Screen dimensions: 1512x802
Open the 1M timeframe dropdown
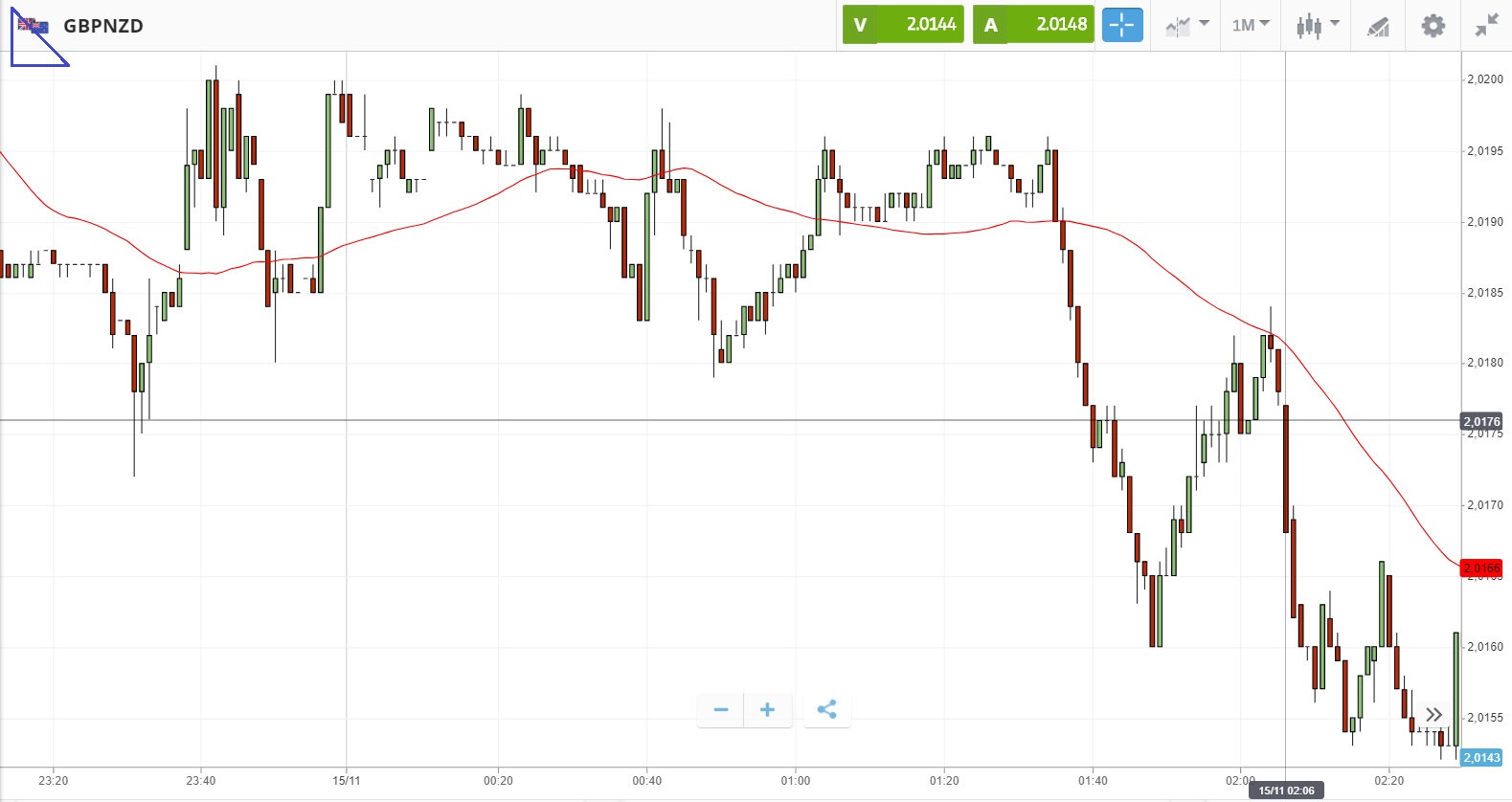click(x=1250, y=26)
